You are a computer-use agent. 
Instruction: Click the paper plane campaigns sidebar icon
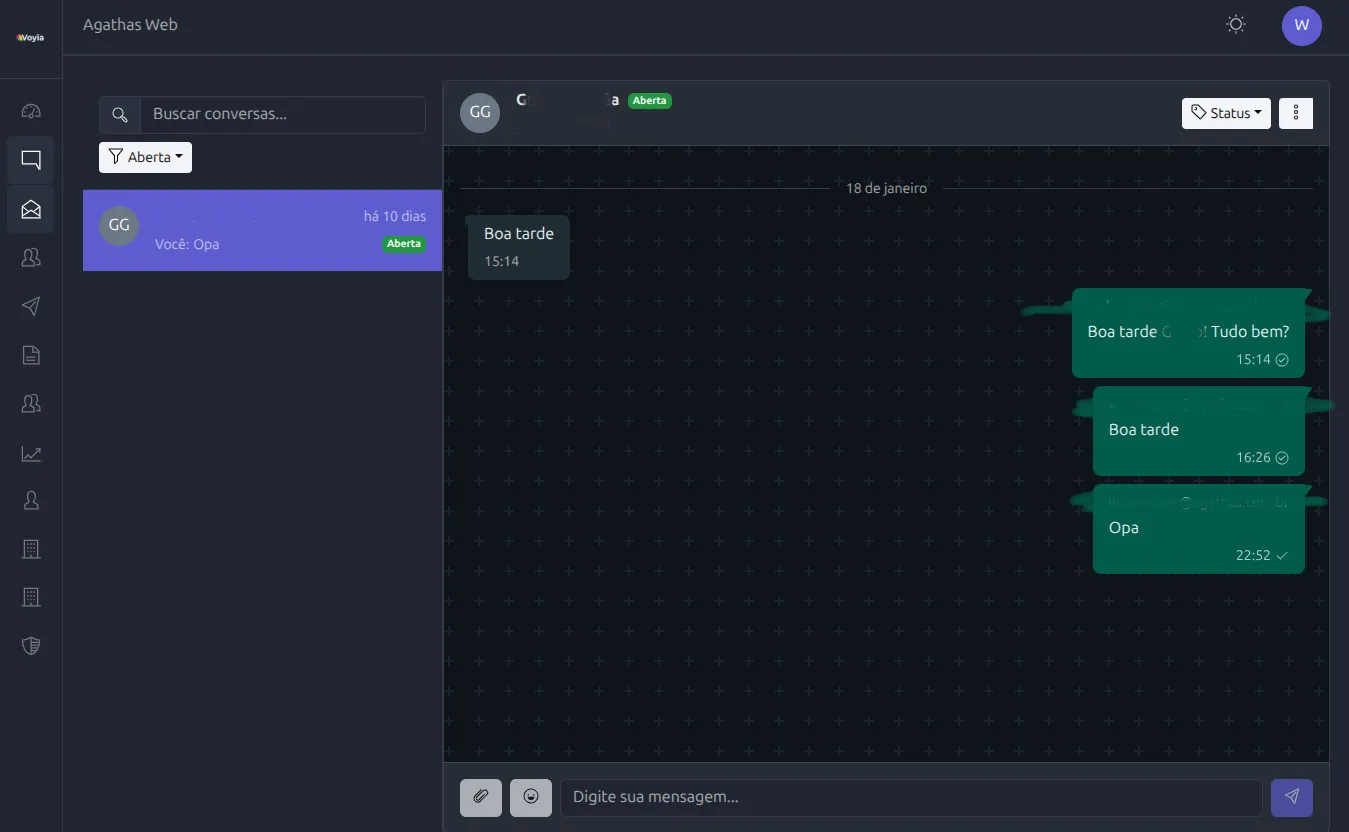[x=31, y=306]
